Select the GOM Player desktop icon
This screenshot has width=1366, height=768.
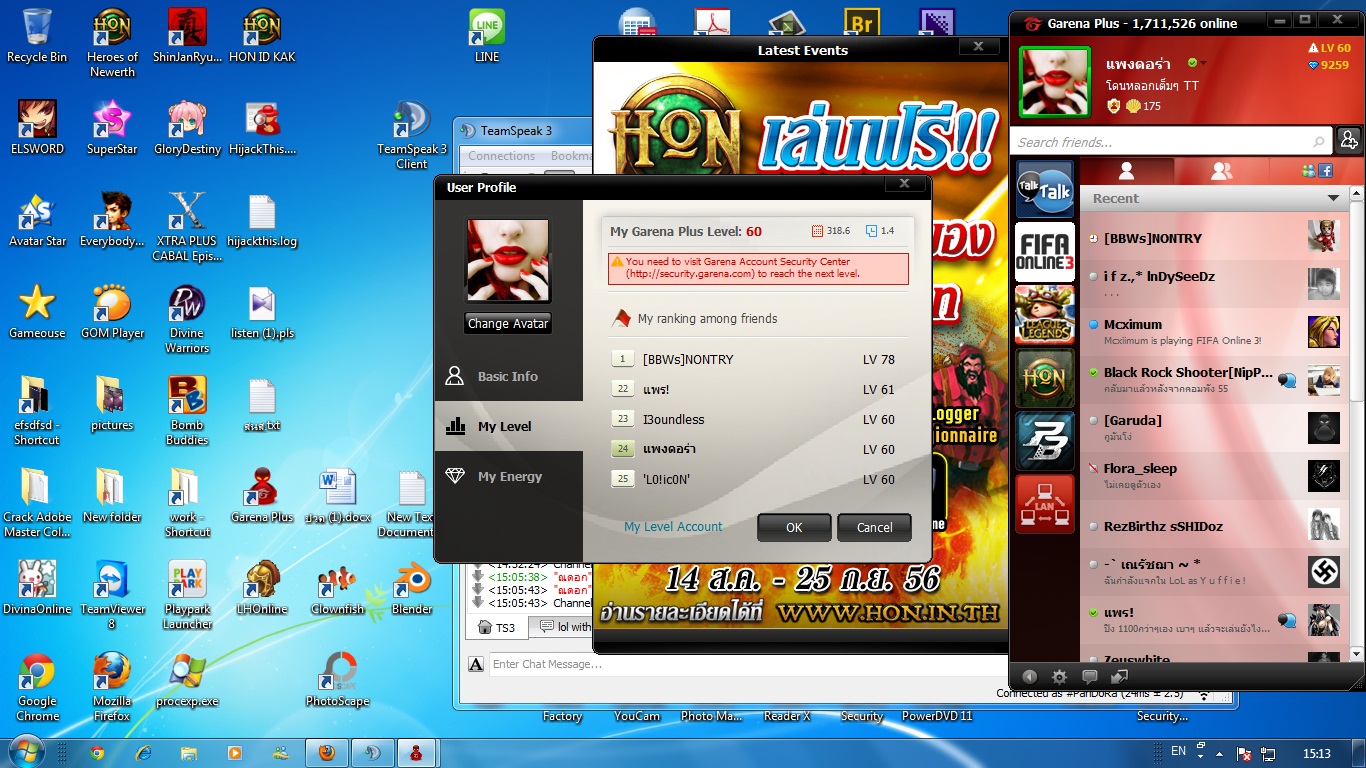tap(112, 311)
